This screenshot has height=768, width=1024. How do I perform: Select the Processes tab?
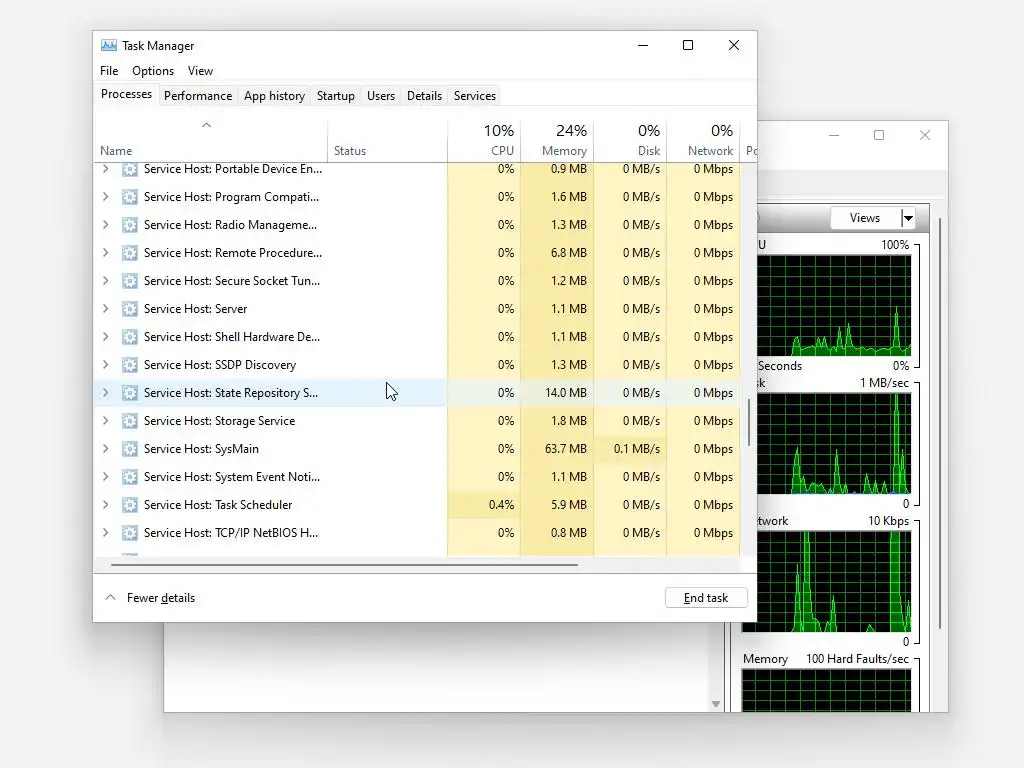pyautogui.click(x=126, y=94)
